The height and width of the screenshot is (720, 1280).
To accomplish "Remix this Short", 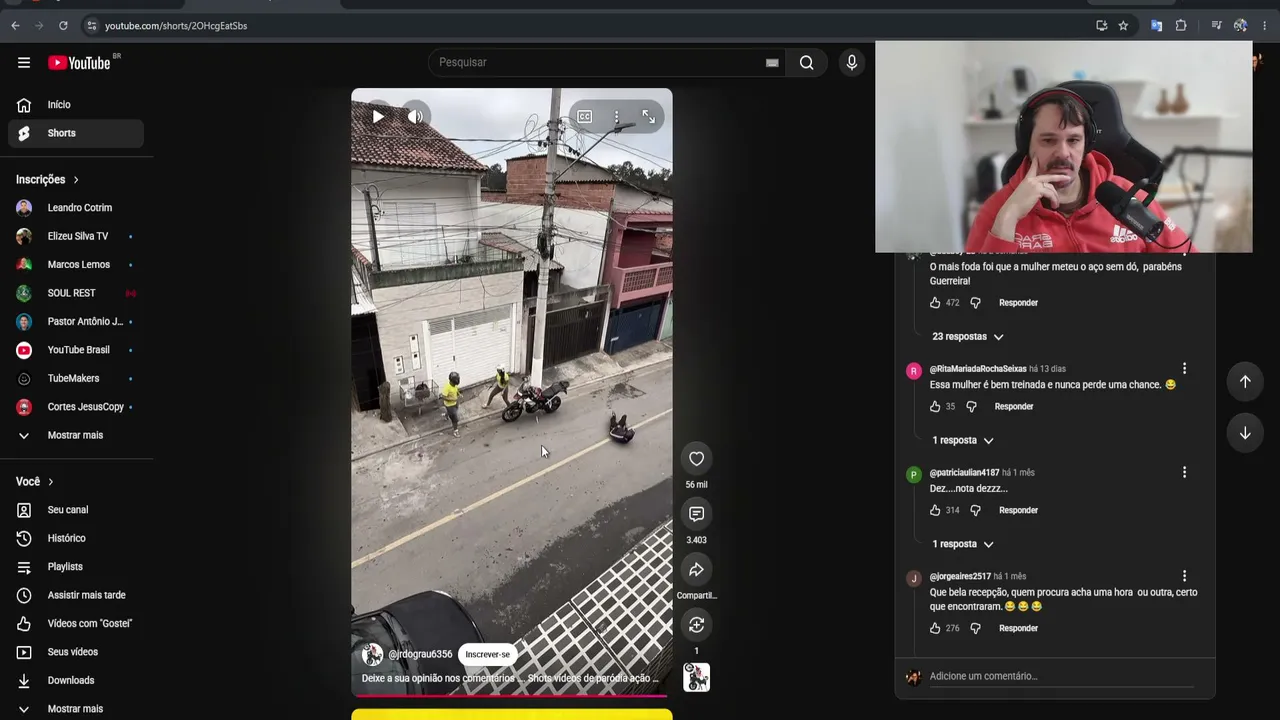I will (696, 625).
